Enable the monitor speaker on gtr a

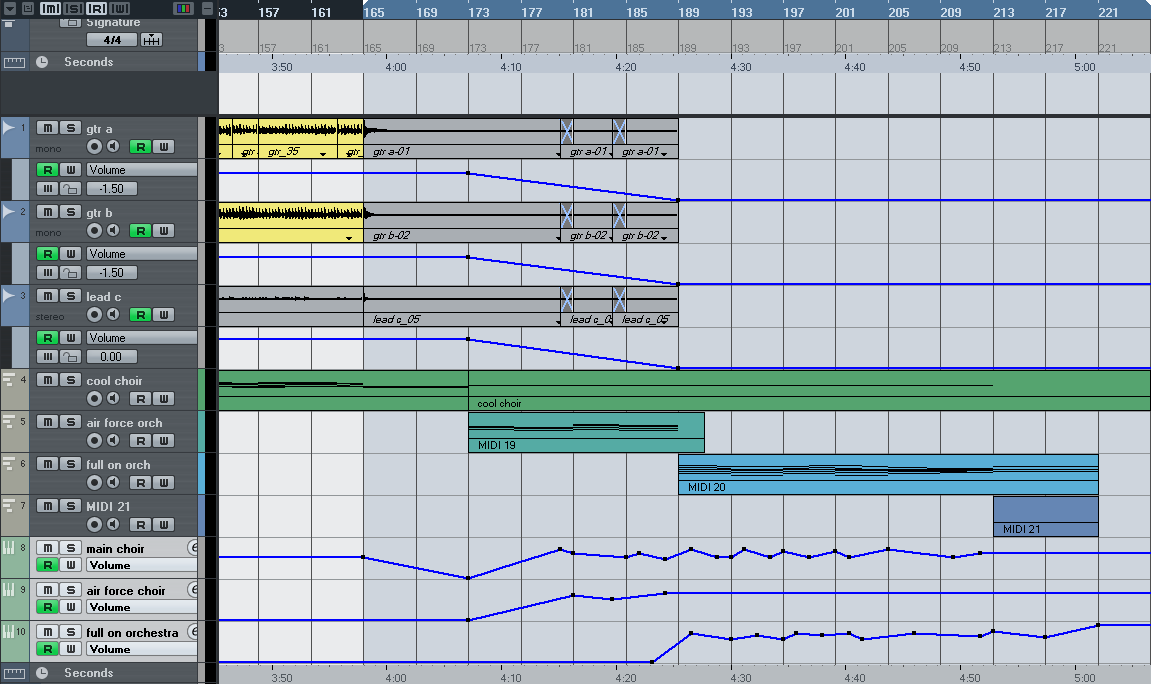[x=113, y=147]
